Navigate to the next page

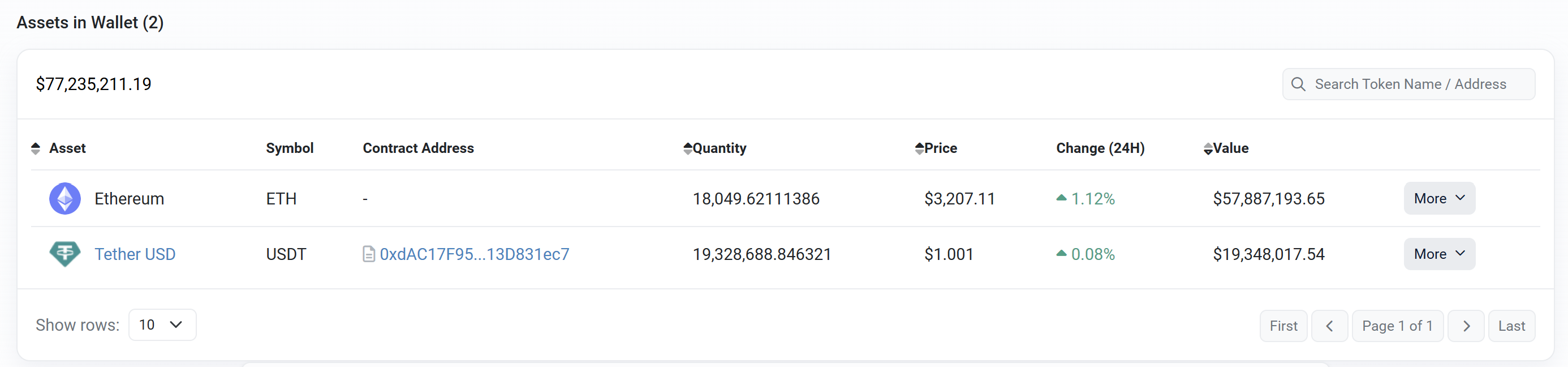click(x=1466, y=325)
